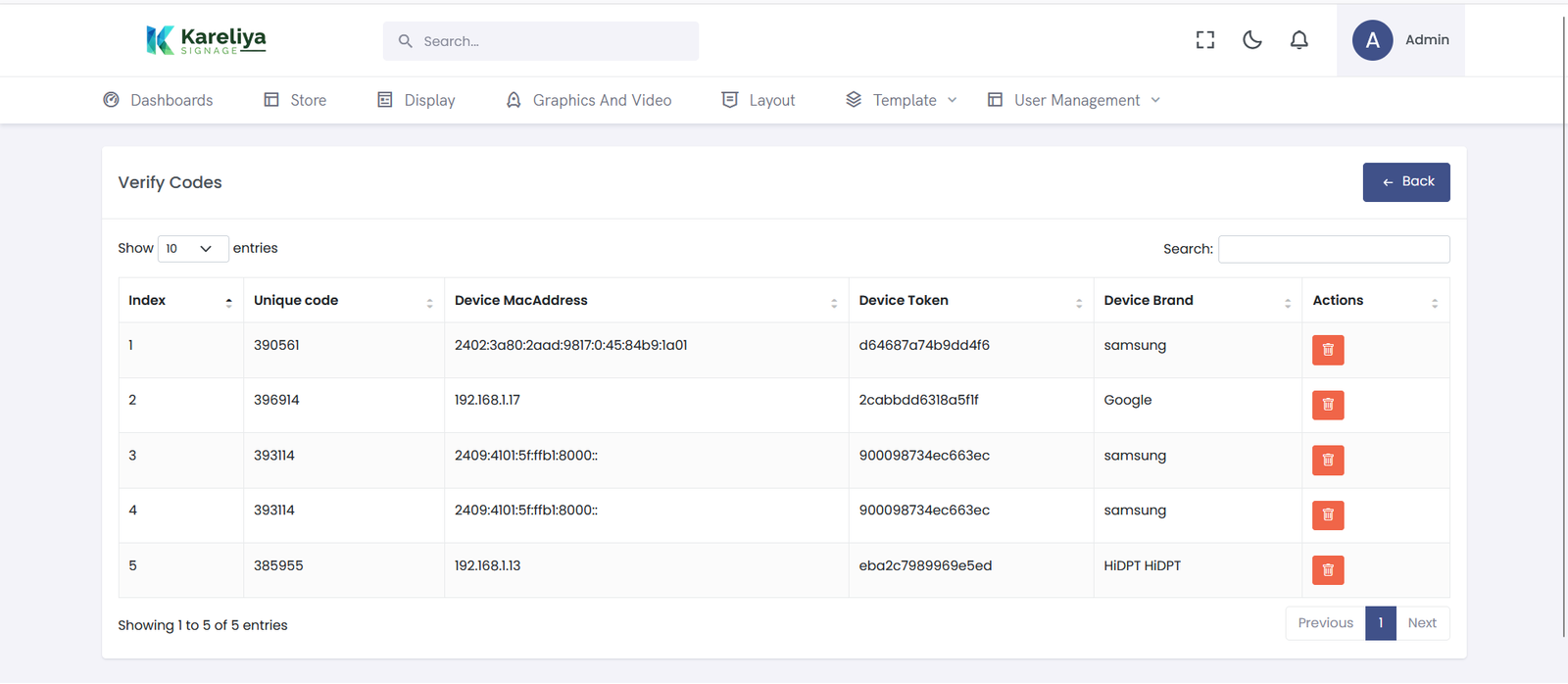The height and width of the screenshot is (684, 1568).
Task: Toggle fullscreen mode icon
Action: [1205, 40]
